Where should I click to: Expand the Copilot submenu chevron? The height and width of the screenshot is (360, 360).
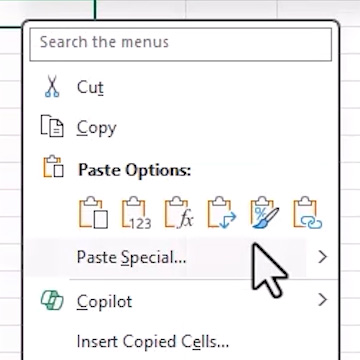pos(322,300)
